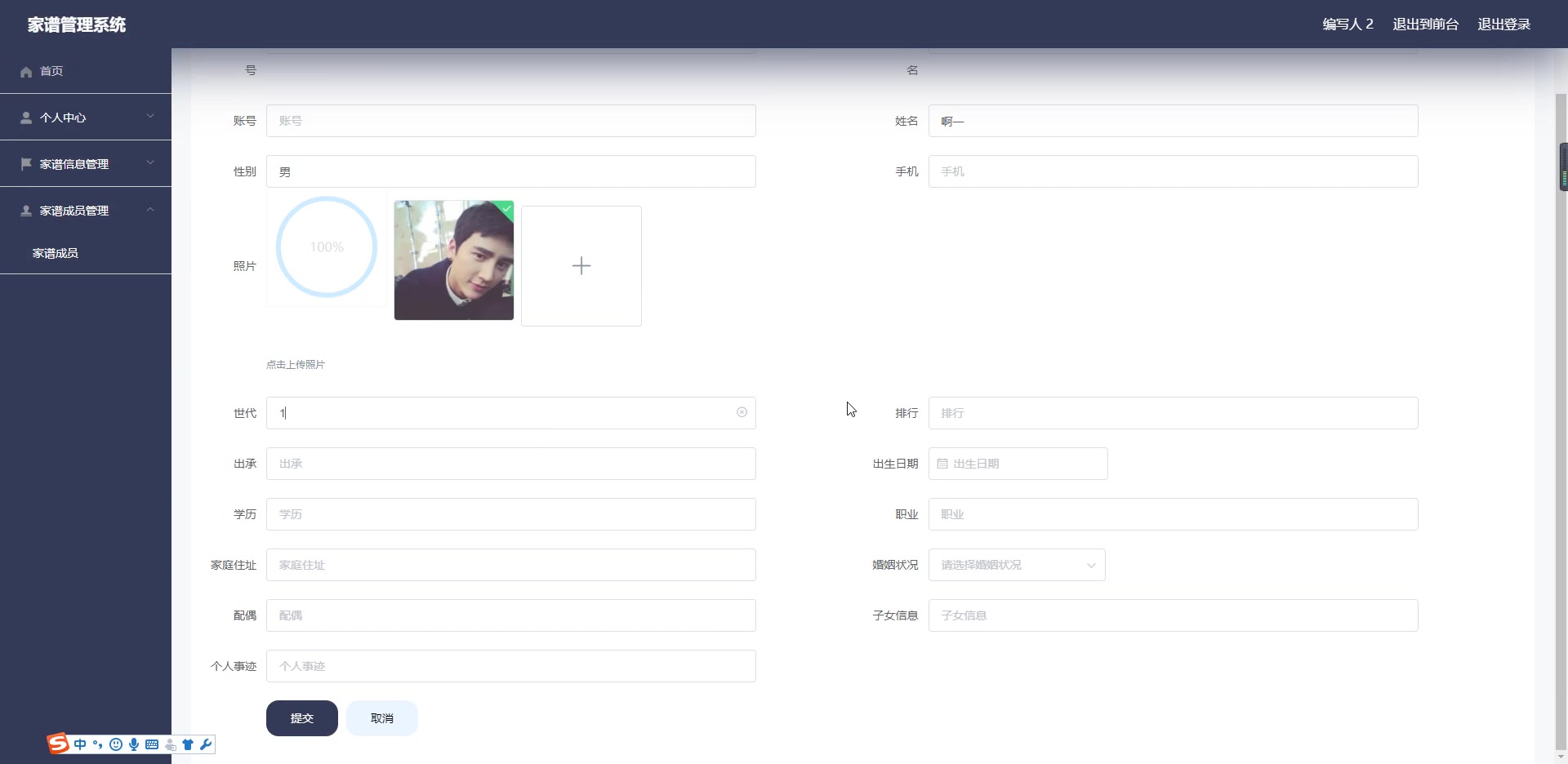Open Sogou toolbox wrench icon

(206, 744)
